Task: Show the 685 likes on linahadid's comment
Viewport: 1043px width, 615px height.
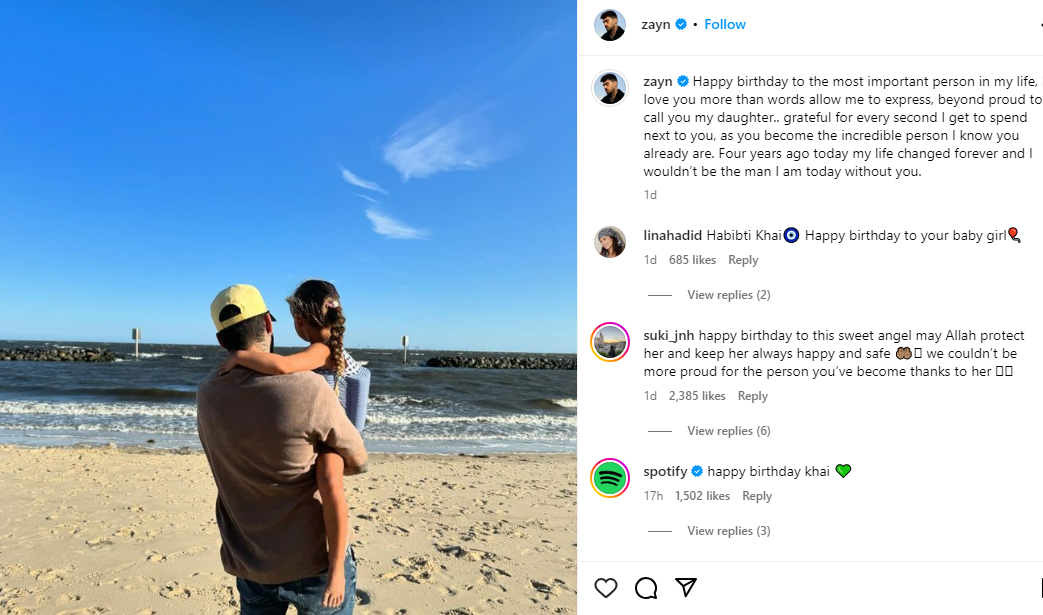Action: pyautogui.click(x=692, y=260)
